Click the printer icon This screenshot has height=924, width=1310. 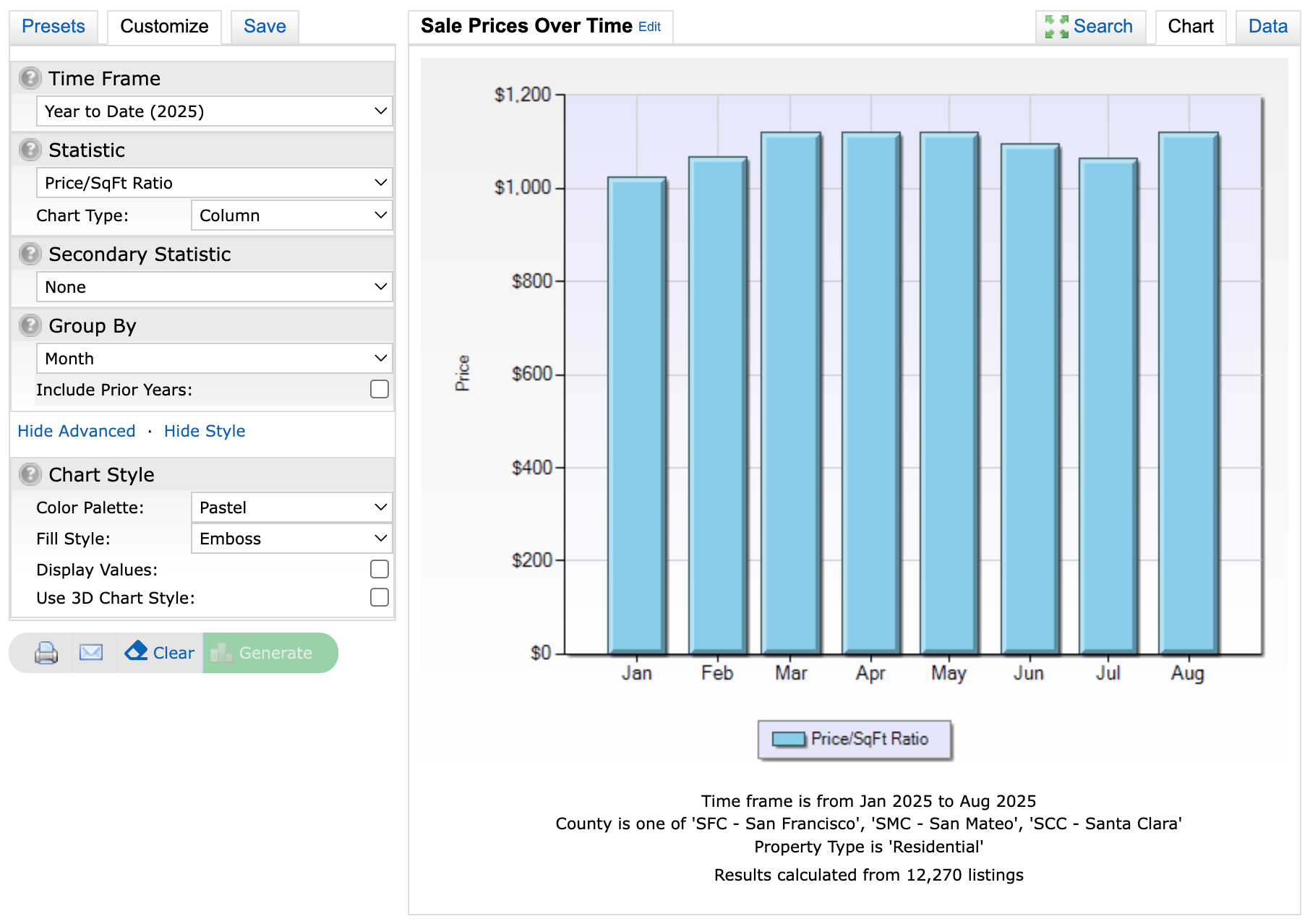click(x=46, y=653)
